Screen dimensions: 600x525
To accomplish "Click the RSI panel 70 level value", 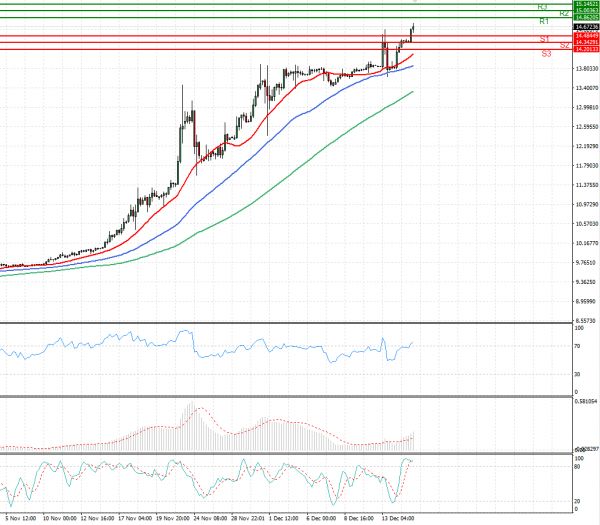I will tap(578, 346).
